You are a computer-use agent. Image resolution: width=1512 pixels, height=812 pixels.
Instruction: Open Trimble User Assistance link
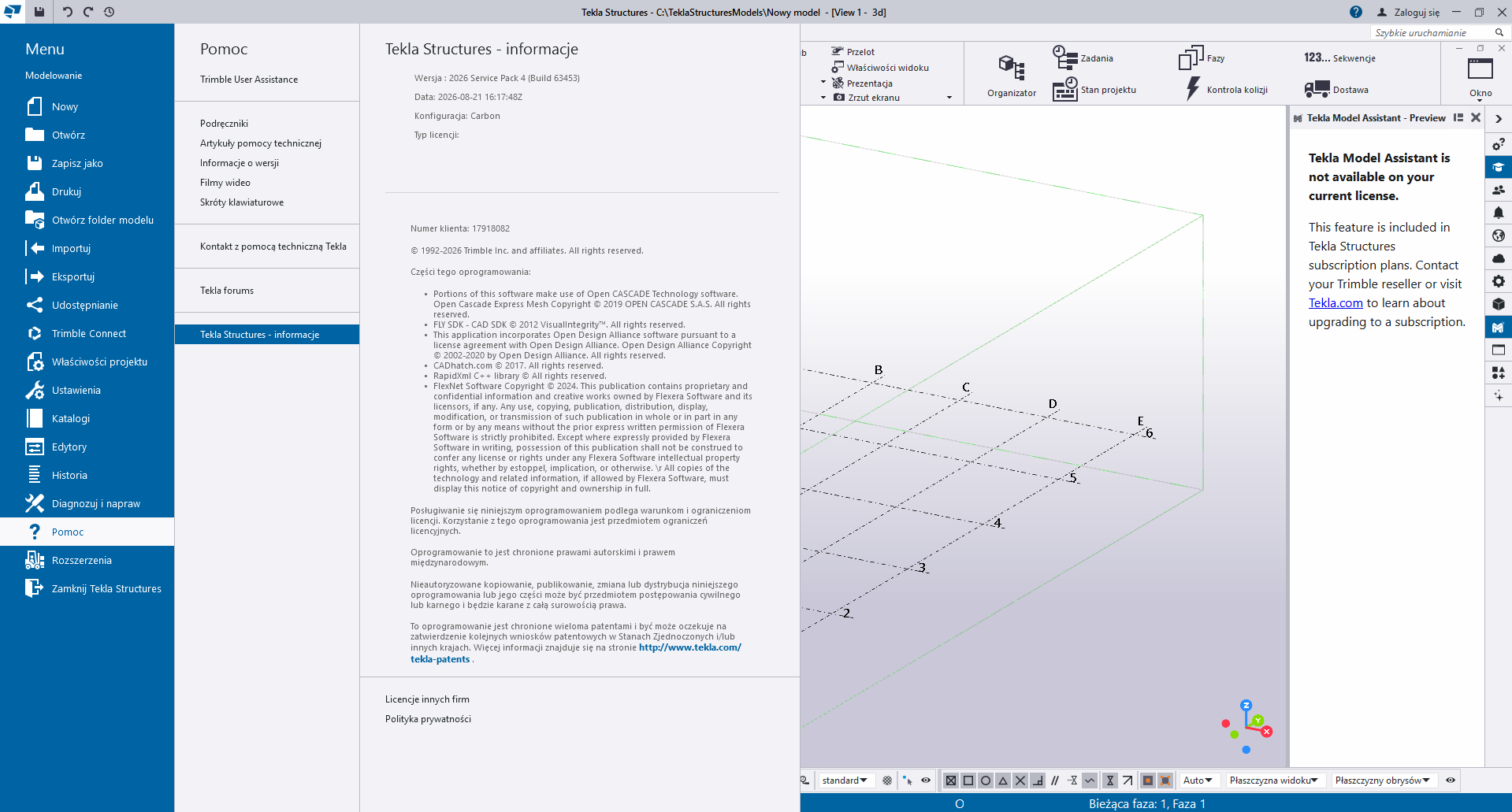tap(249, 80)
